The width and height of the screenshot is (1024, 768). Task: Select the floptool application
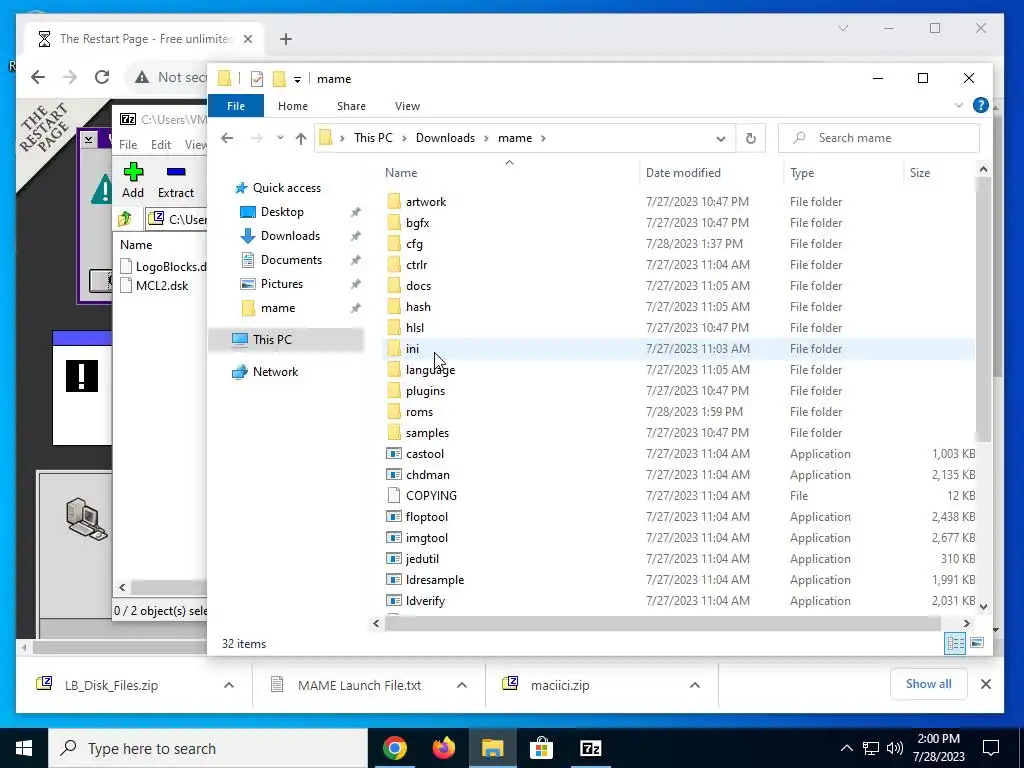click(x=426, y=517)
